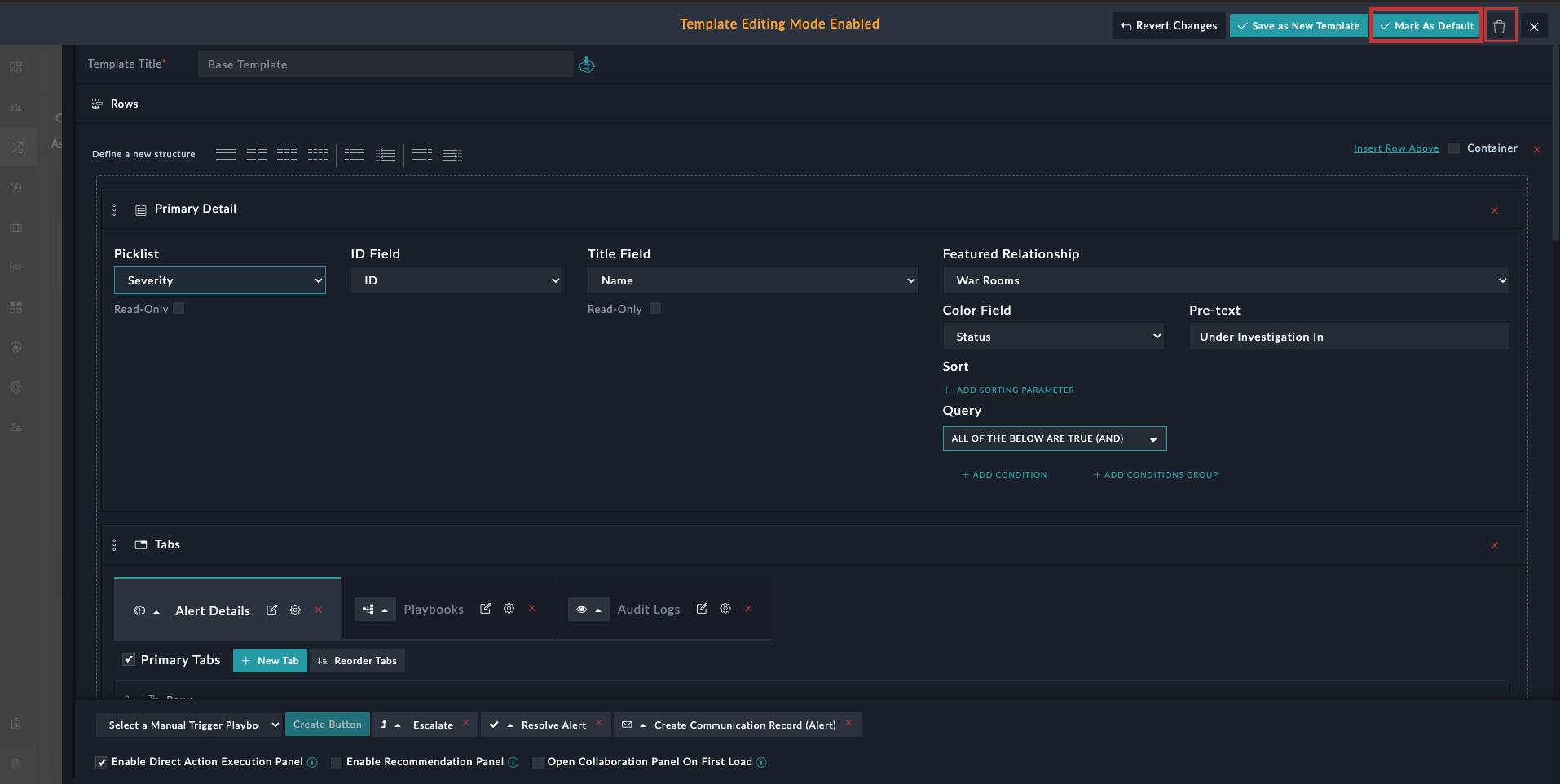Click the drag handle beside Primary Detail
Viewport: 1560px width, 784px height.
point(114,209)
